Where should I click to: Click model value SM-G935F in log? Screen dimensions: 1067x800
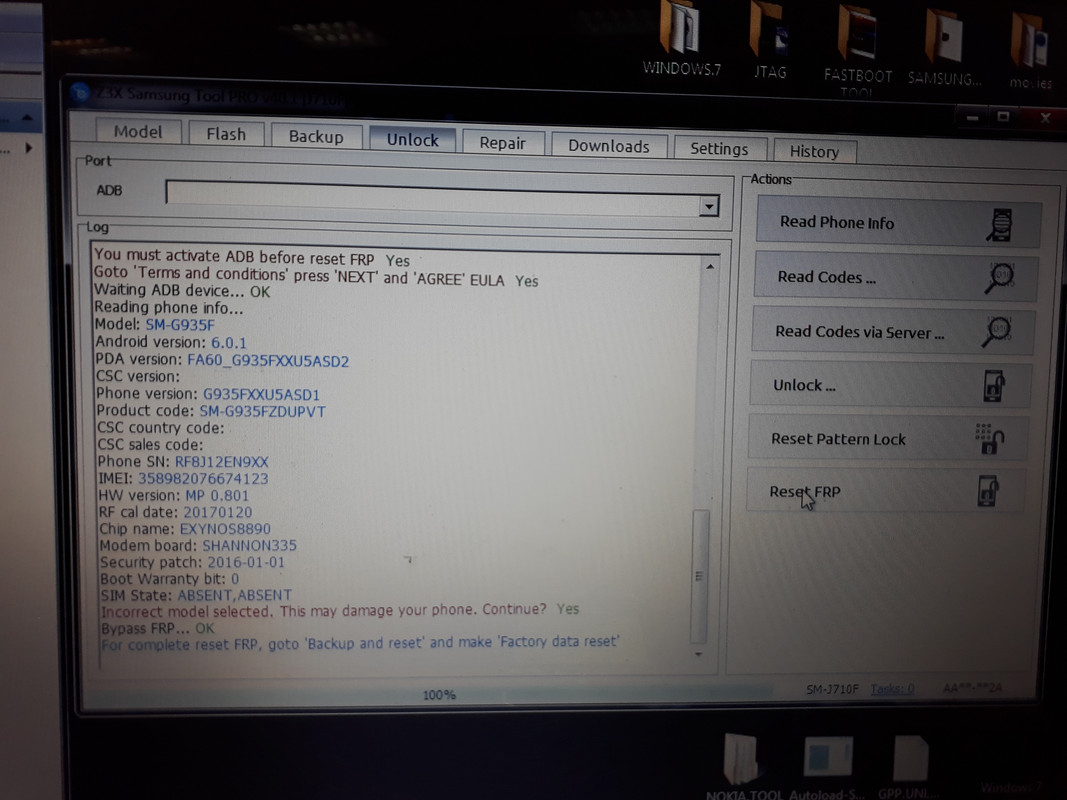(x=180, y=325)
